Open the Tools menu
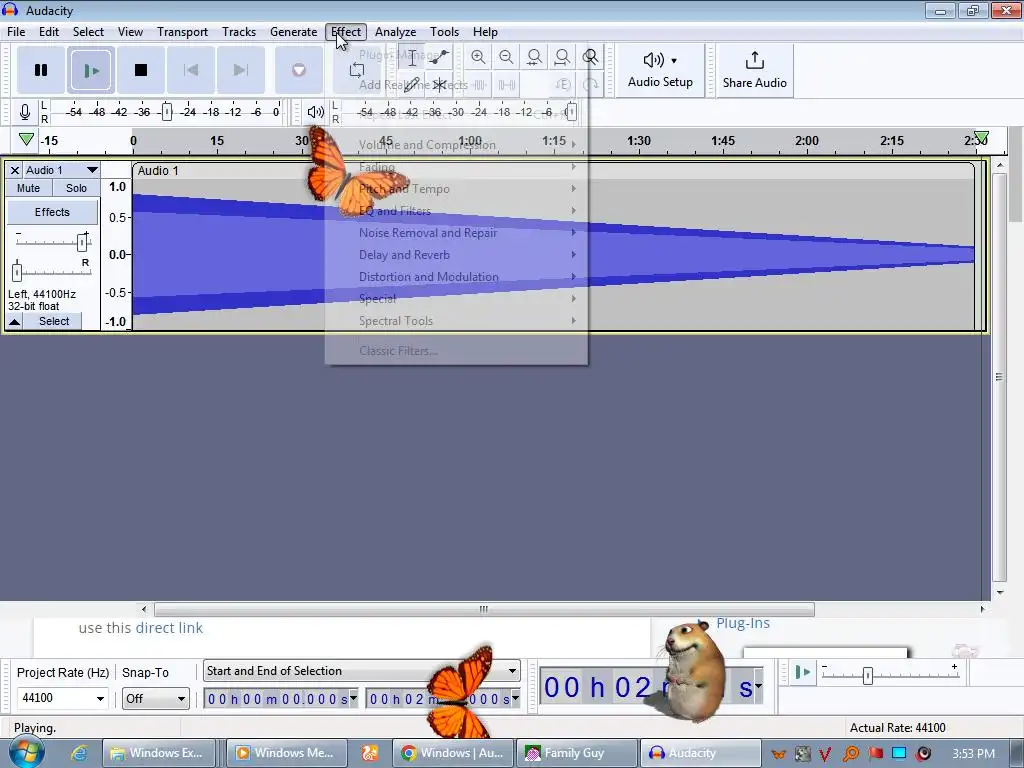 [445, 32]
